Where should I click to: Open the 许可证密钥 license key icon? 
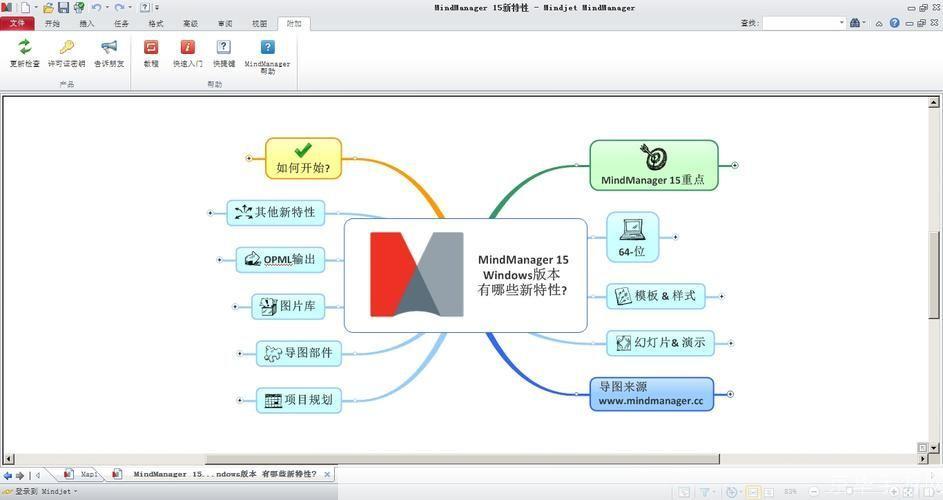[x=66, y=47]
